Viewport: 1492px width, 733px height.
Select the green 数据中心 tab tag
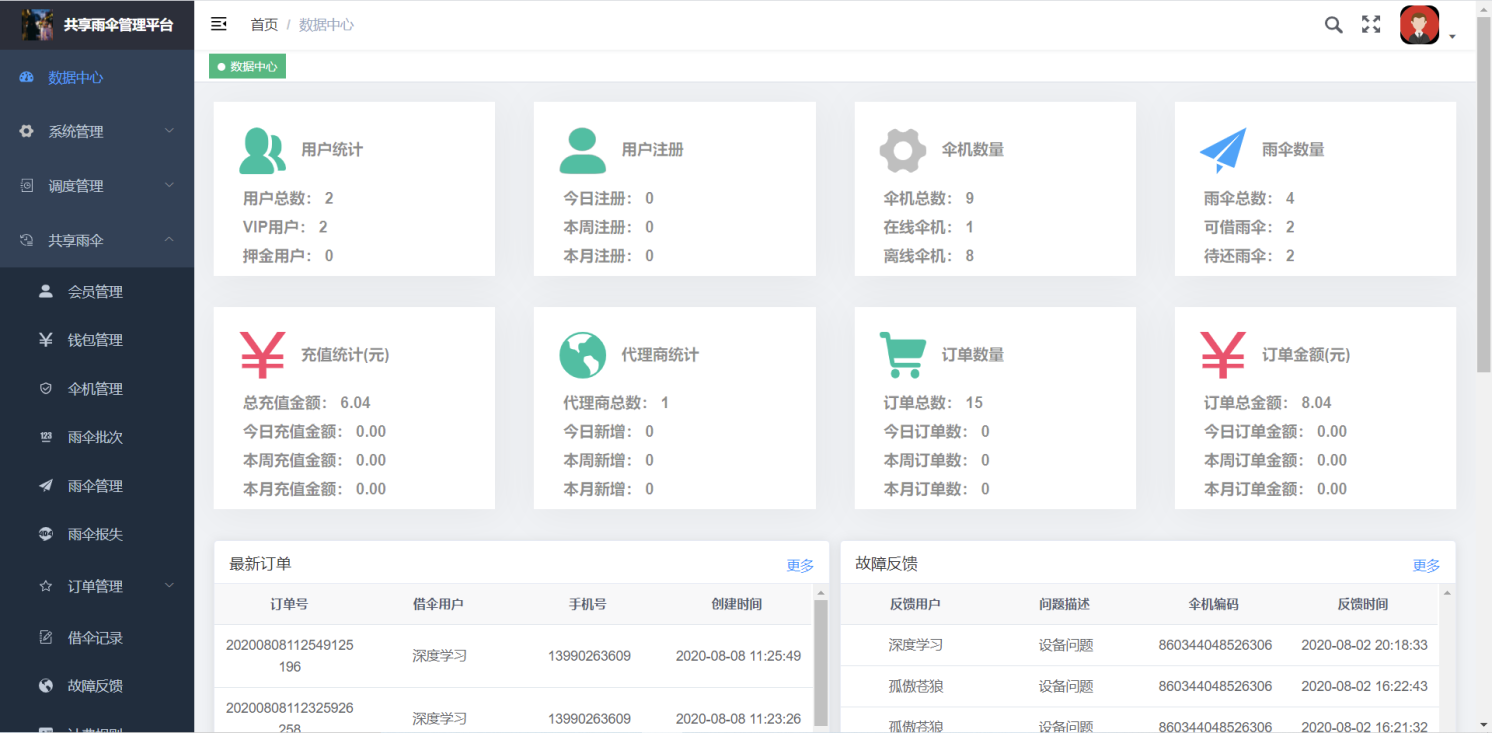click(x=247, y=67)
